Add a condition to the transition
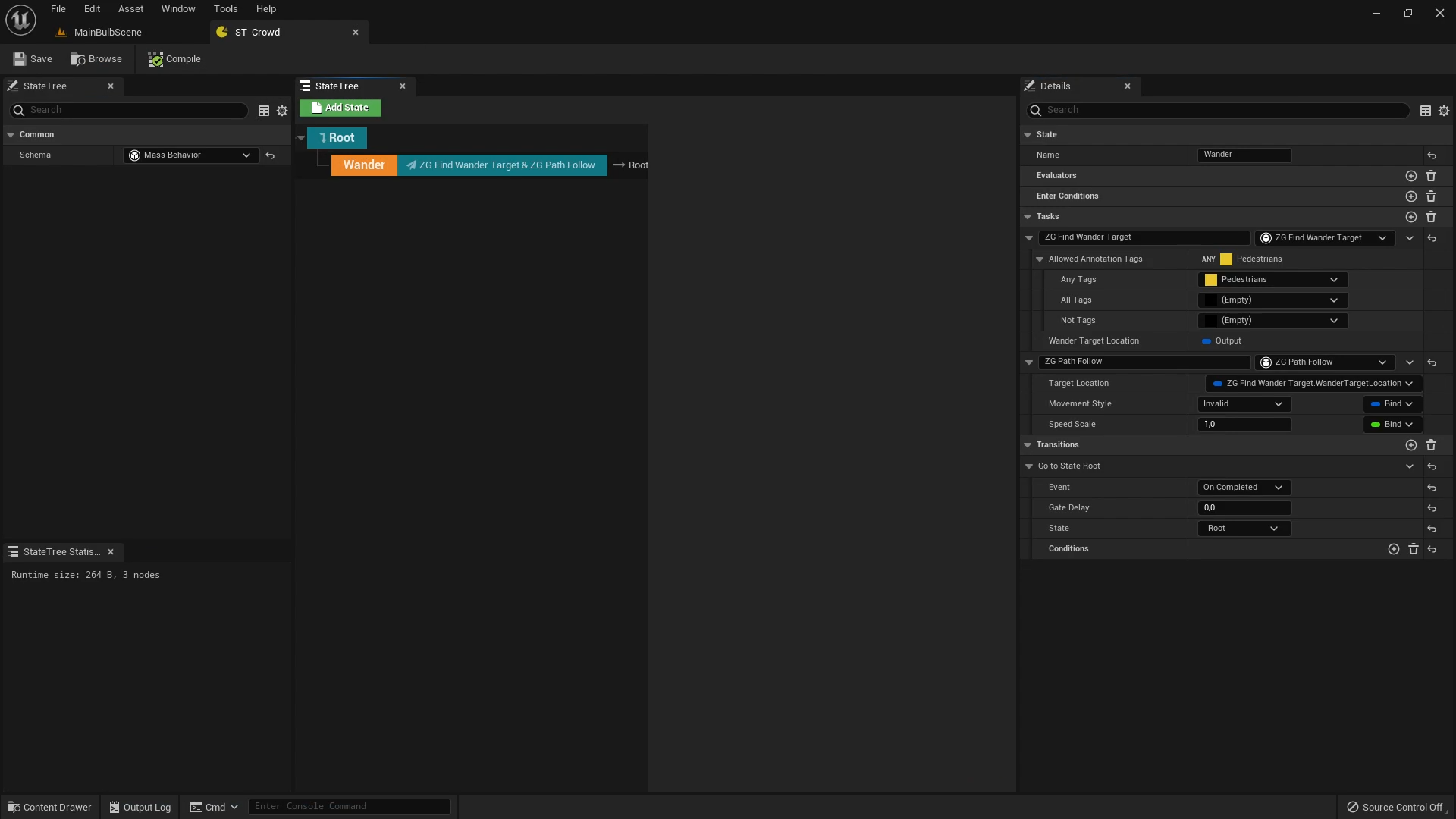Screen dimensions: 1456x819 coord(1393,549)
